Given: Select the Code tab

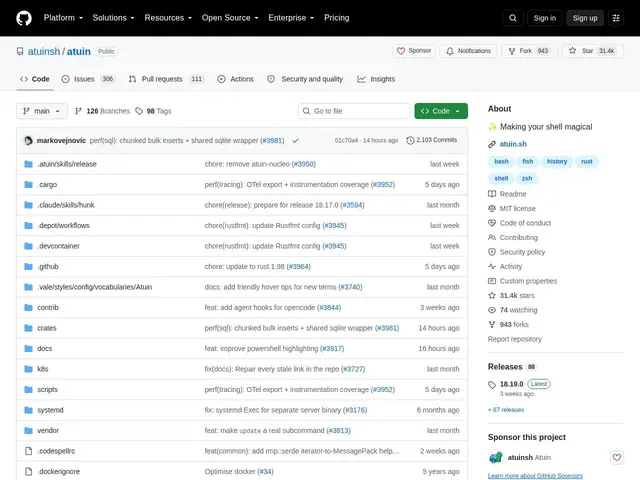Looking at the screenshot, I should 35,79.
